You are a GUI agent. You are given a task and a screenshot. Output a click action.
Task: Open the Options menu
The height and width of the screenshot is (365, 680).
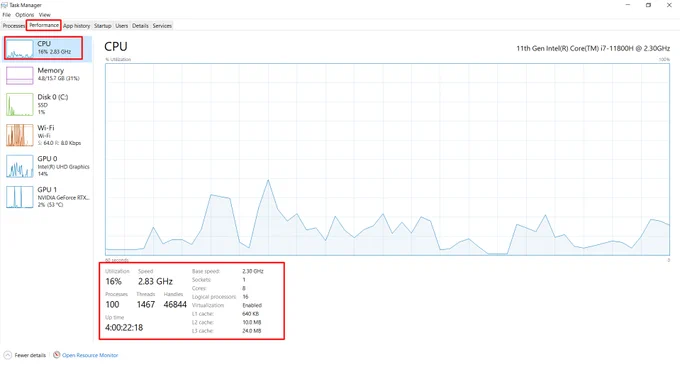(x=25, y=15)
